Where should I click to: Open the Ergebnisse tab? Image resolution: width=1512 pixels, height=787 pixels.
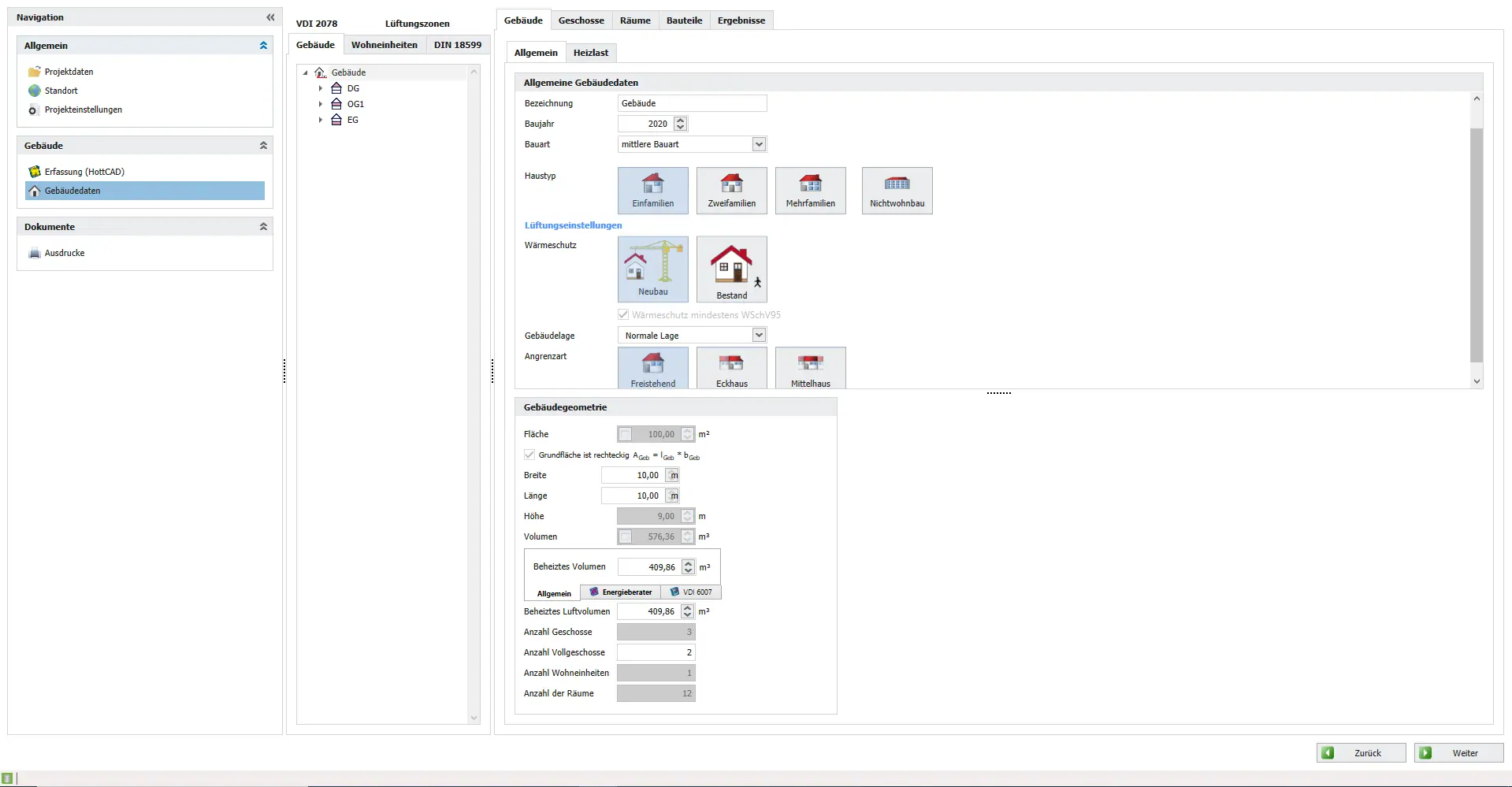point(741,20)
